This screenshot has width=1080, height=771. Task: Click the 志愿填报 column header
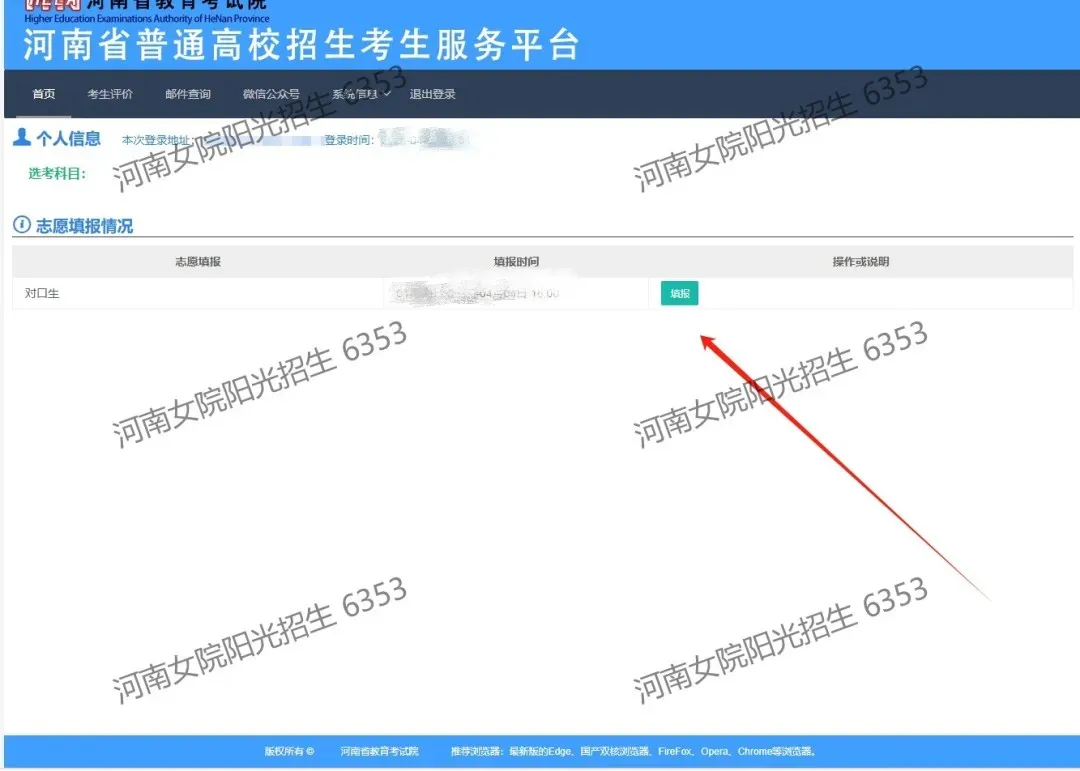197,262
